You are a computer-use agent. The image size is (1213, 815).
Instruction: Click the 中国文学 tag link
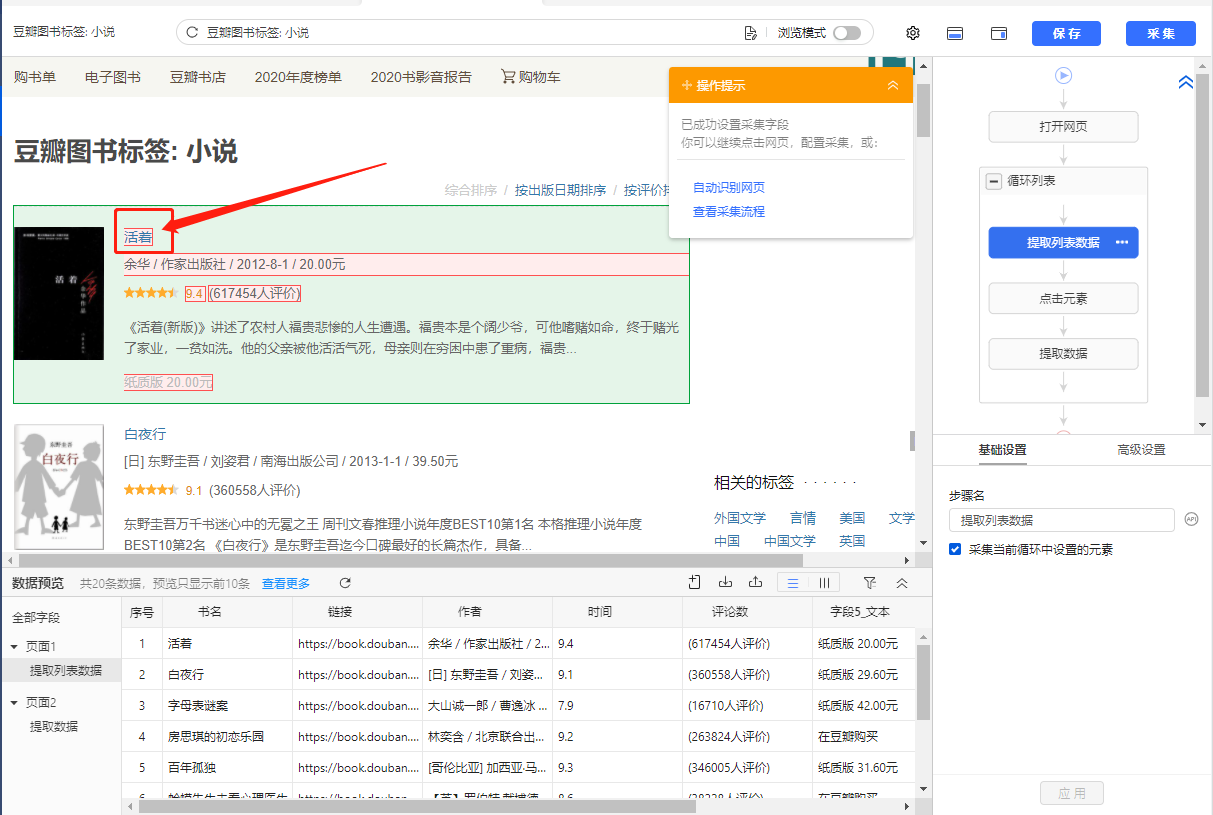click(x=790, y=541)
